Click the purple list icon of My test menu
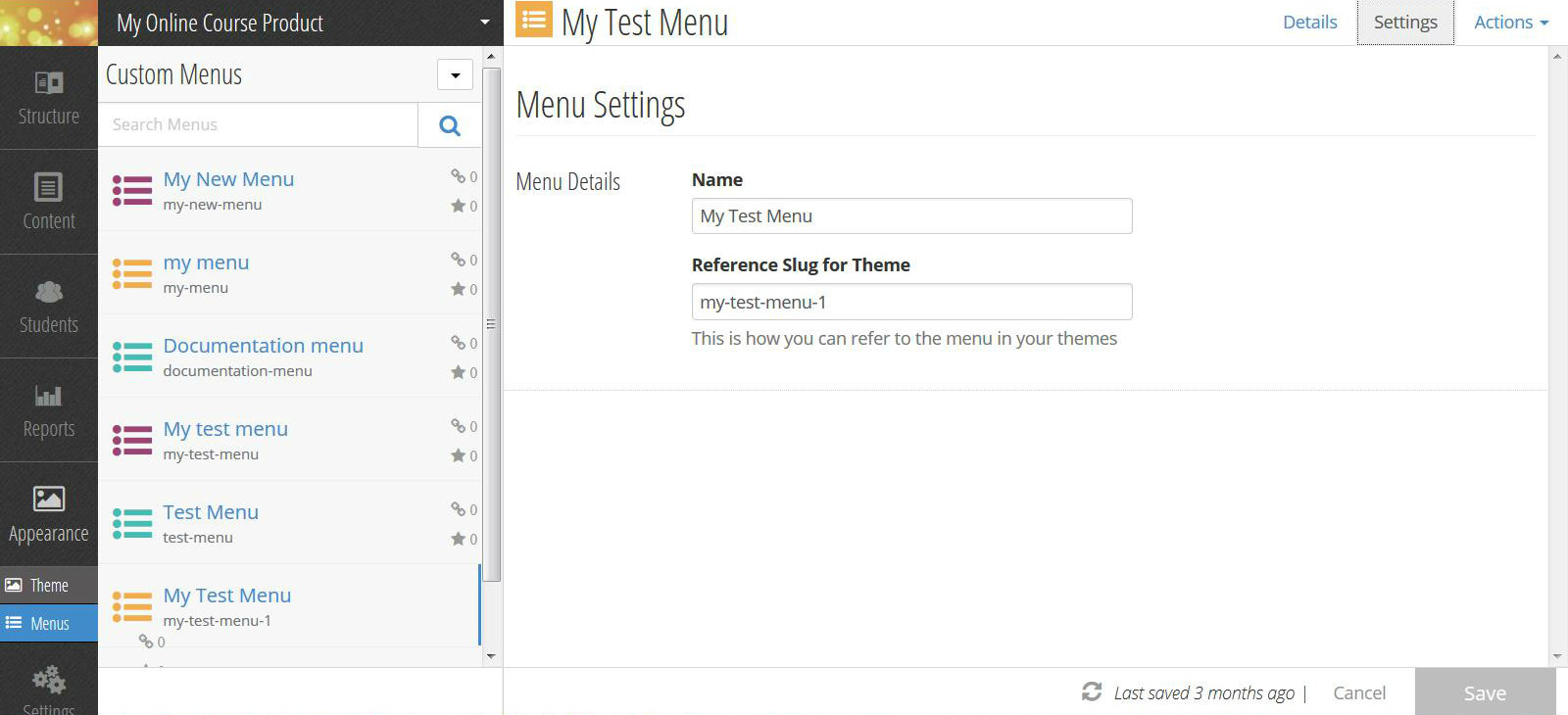The height and width of the screenshot is (715, 1568). pos(132,440)
